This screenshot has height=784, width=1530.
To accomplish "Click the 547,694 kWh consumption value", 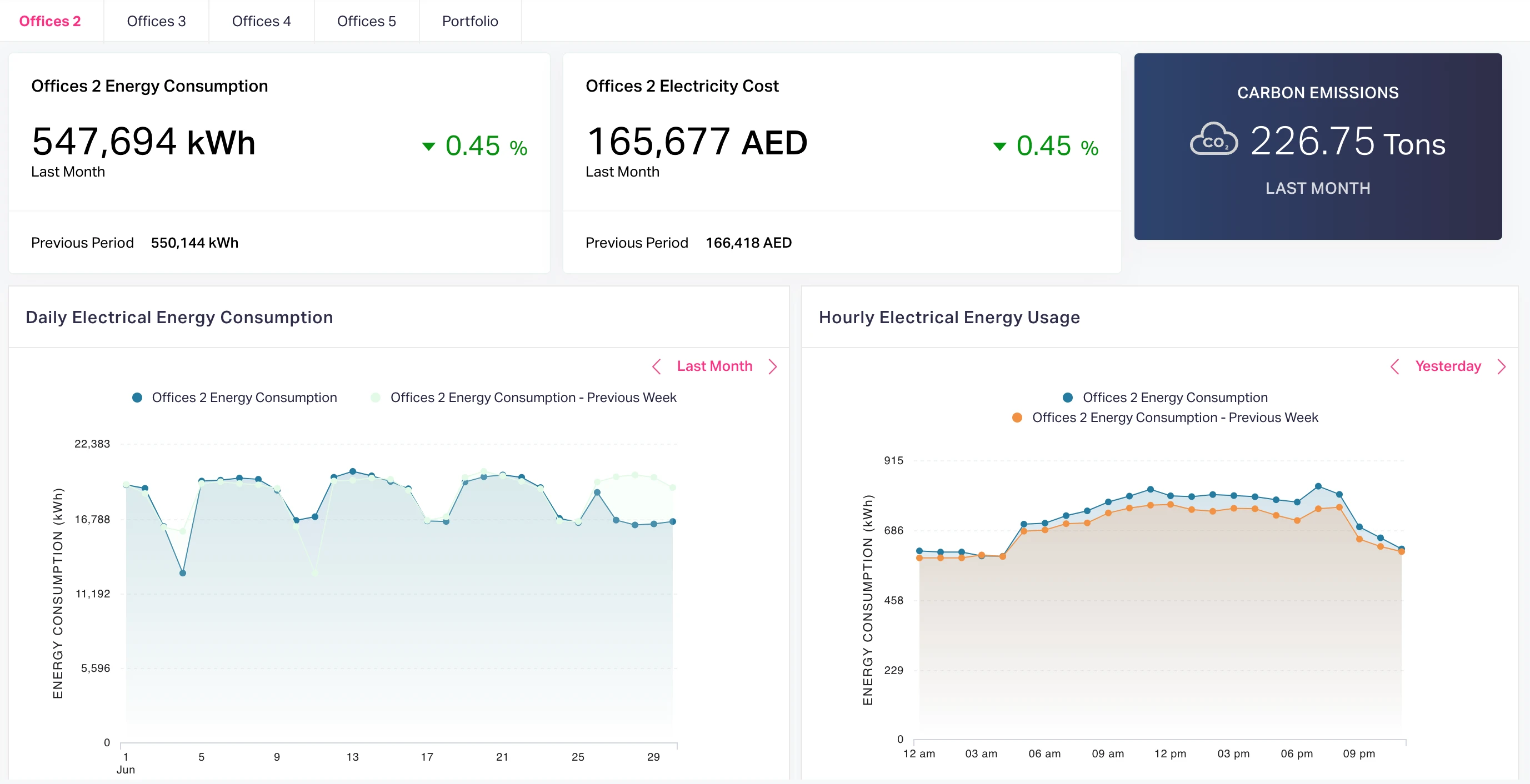I will [143, 143].
